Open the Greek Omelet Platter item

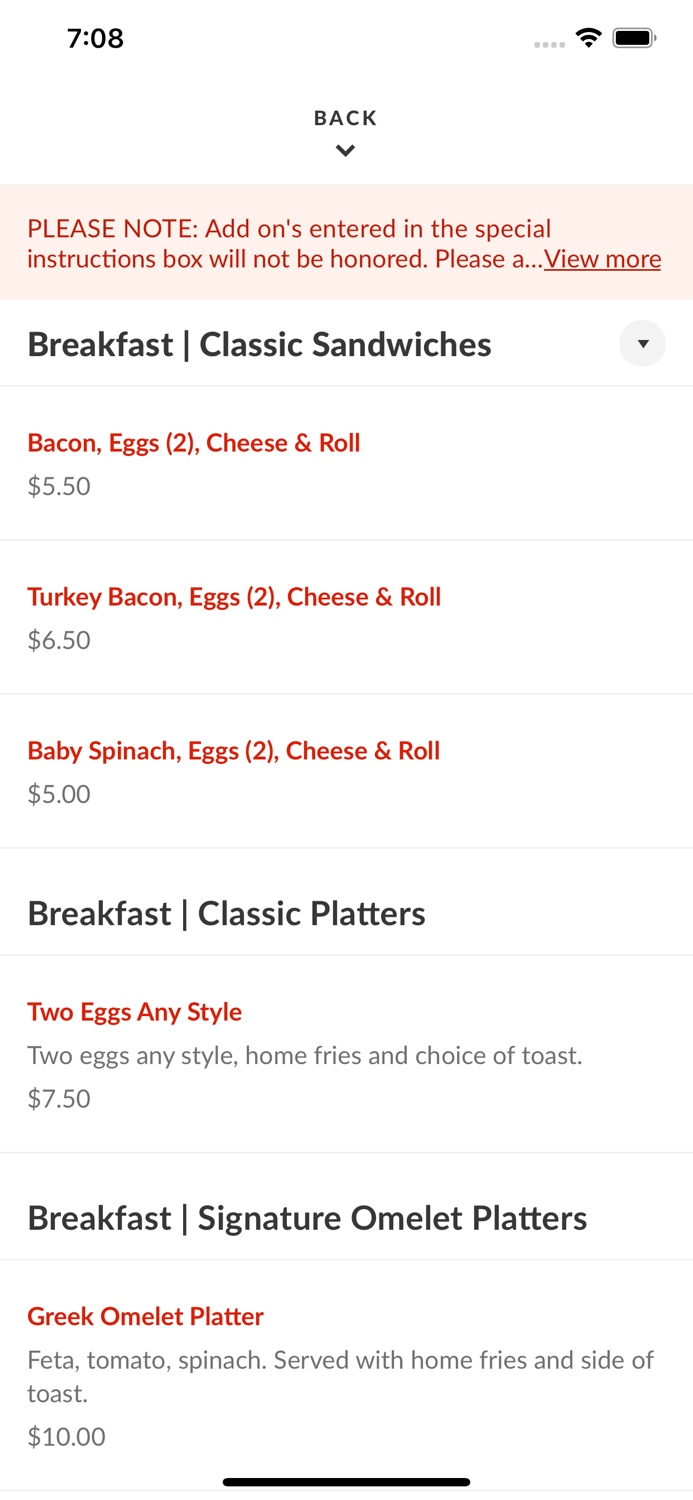point(145,1317)
